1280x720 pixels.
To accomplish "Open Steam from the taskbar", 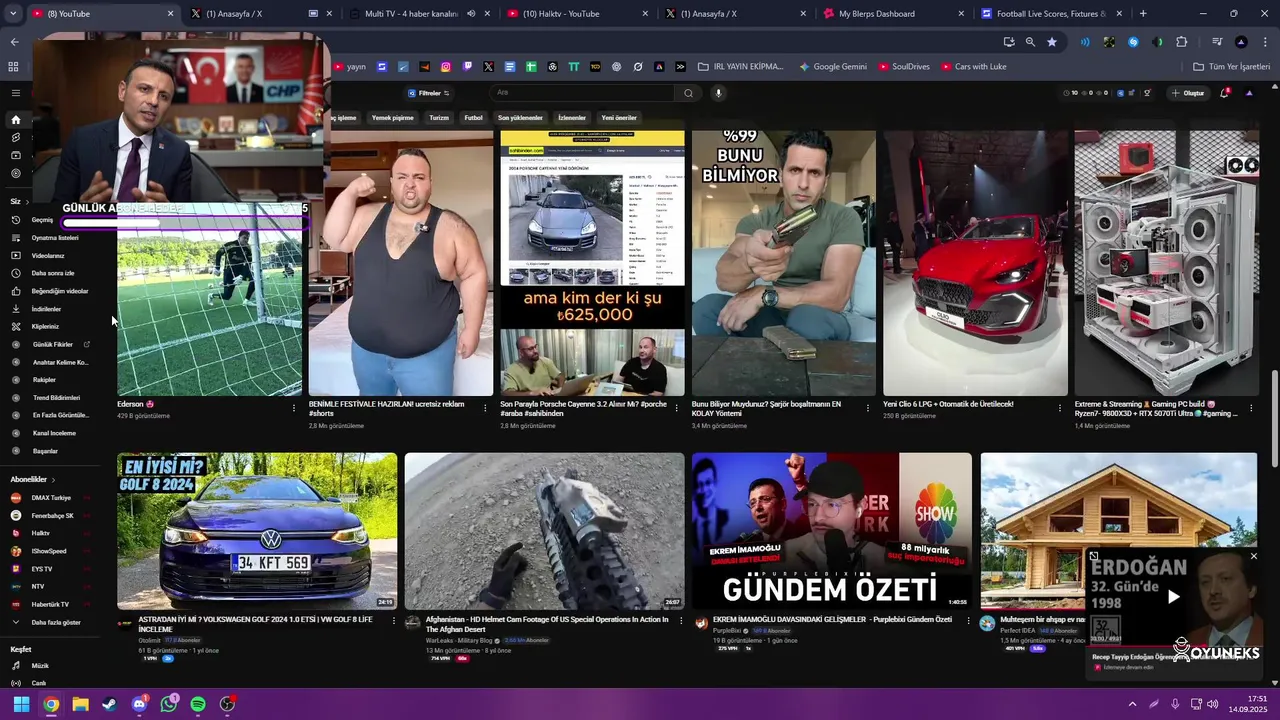I will [110, 704].
